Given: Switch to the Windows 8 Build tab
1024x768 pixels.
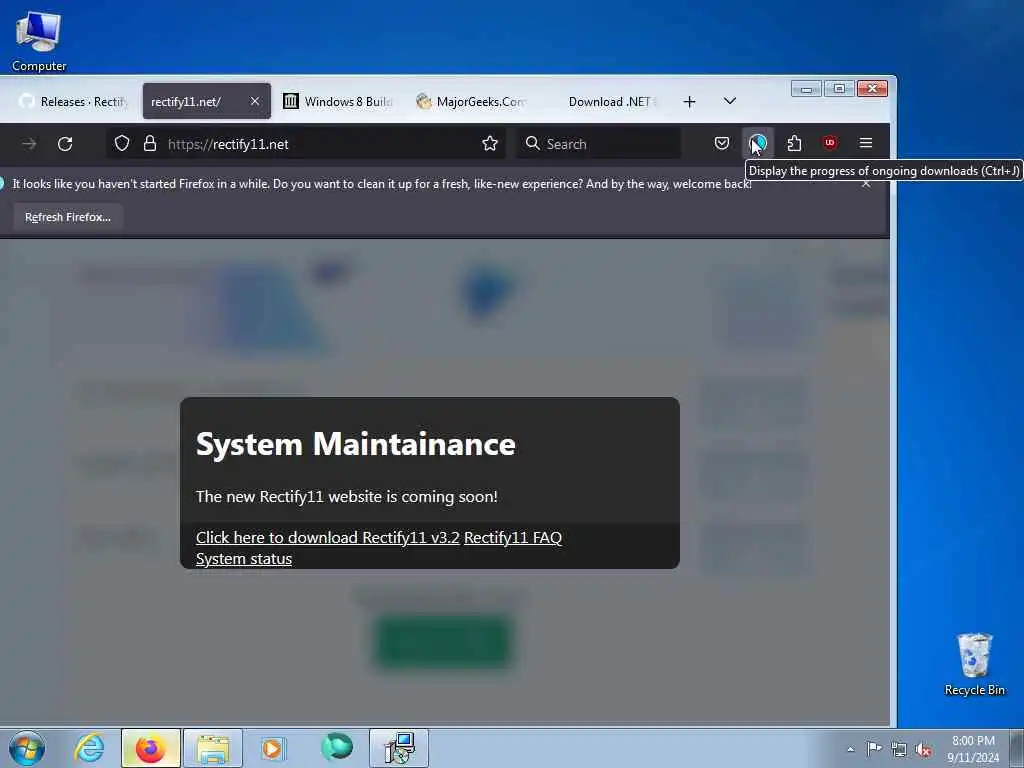Looking at the screenshot, I should pyautogui.click(x=338, y=101).
